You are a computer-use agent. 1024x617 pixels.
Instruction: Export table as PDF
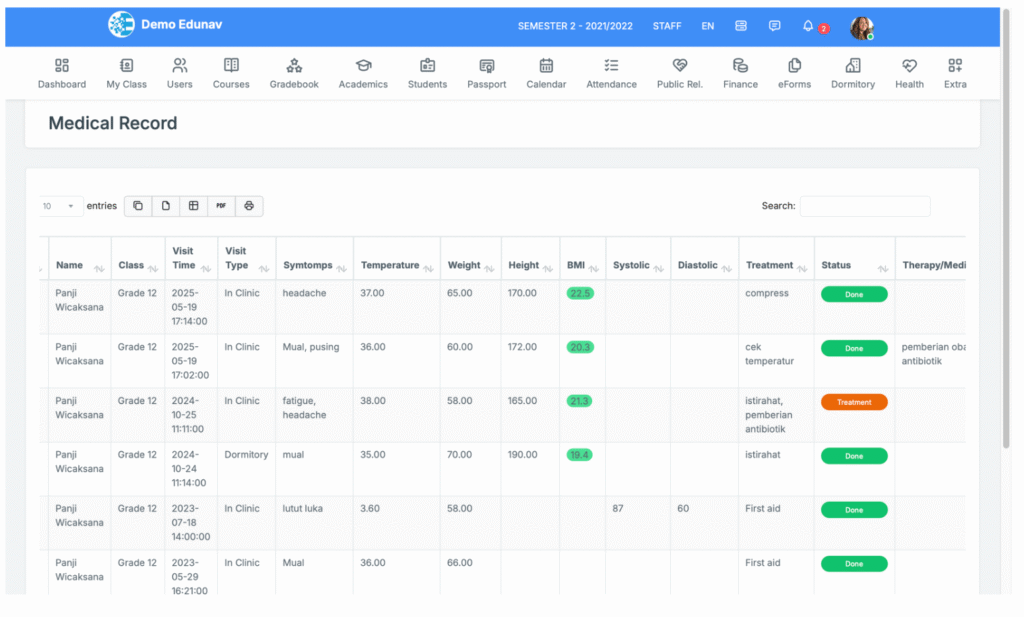tap(221, 206)
